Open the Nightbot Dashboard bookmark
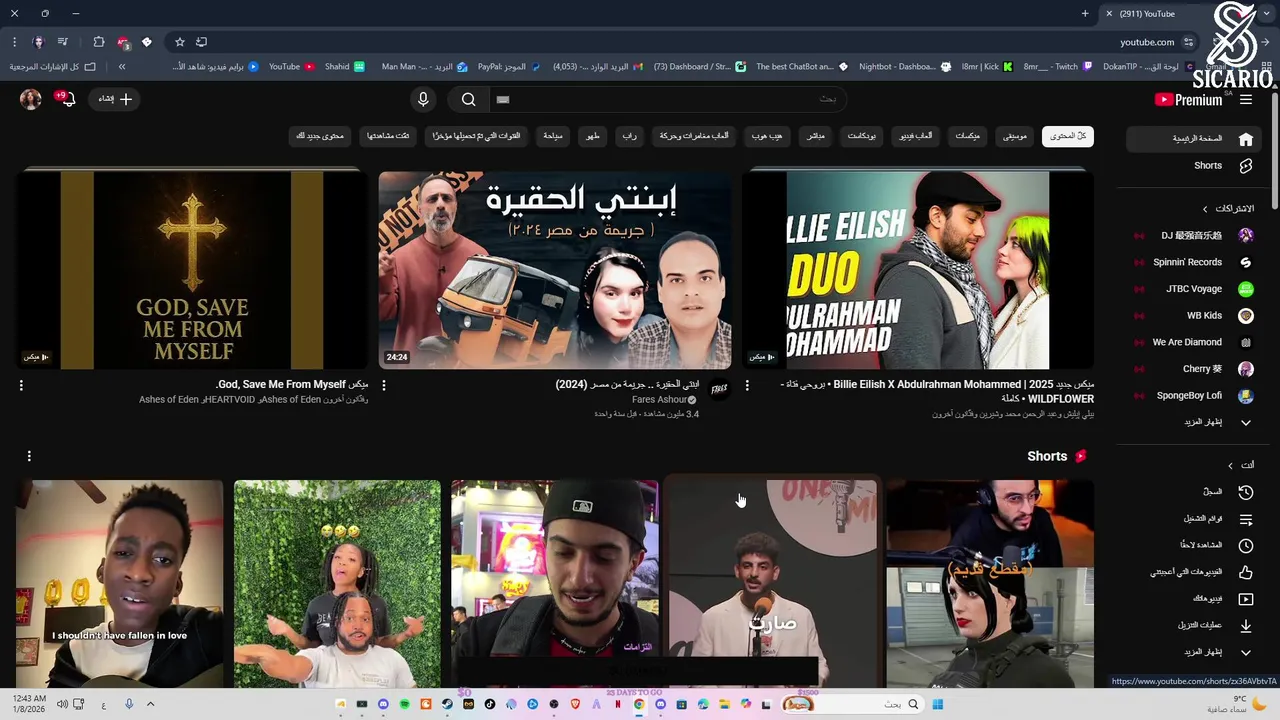1280x720 pixels. pos(905,67)
